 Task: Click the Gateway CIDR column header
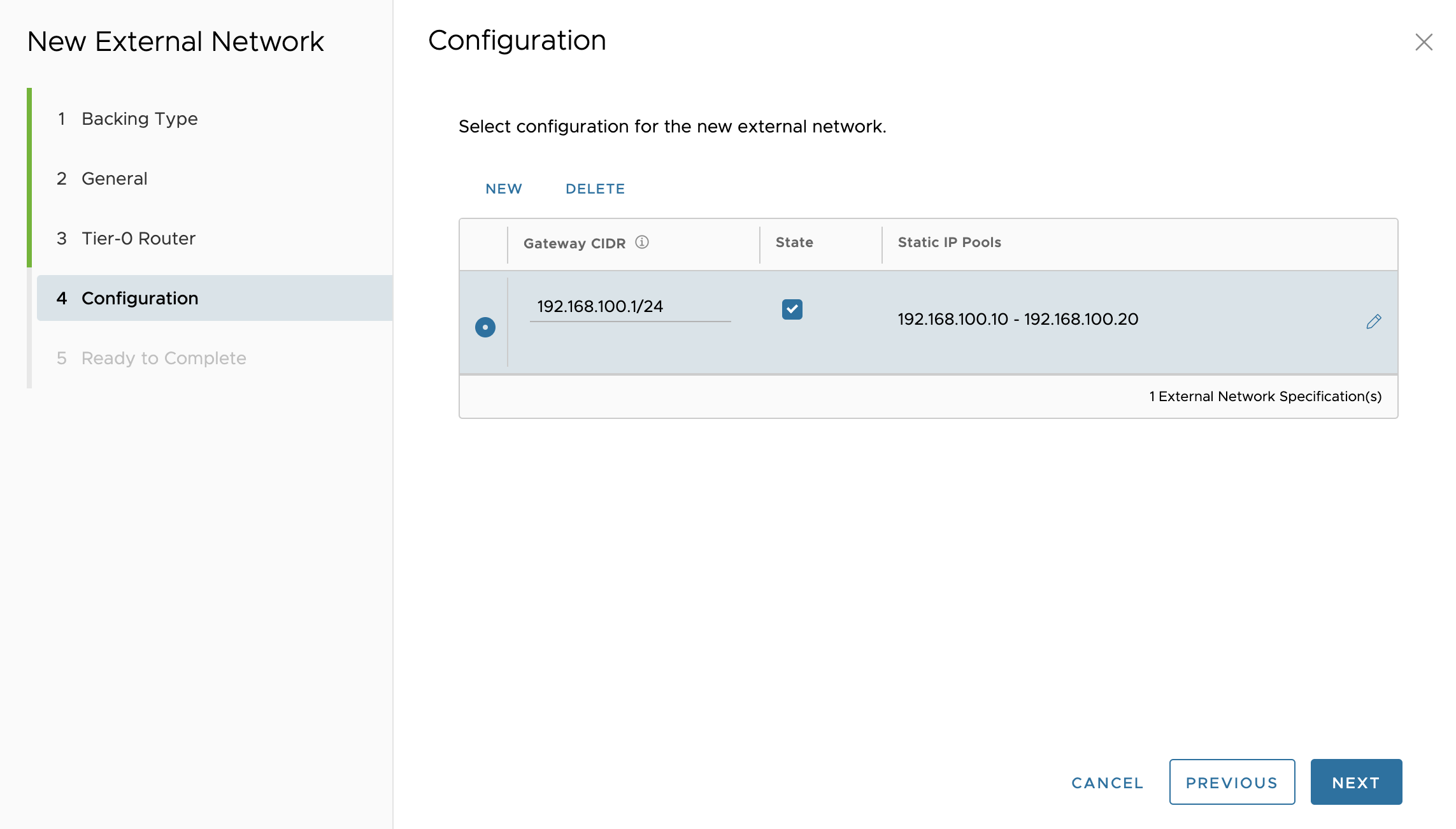pyautogui.click(x=574, y=243)
